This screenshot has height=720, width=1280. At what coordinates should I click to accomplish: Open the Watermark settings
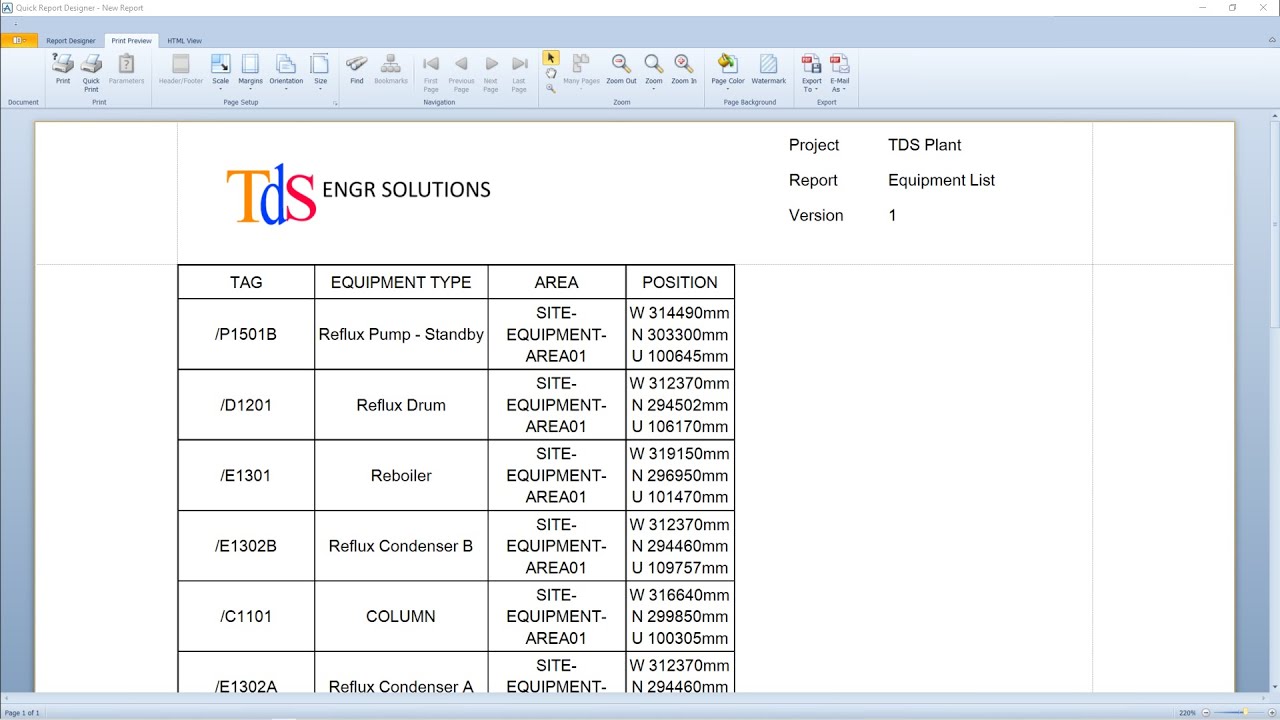[x=768, y=70]
